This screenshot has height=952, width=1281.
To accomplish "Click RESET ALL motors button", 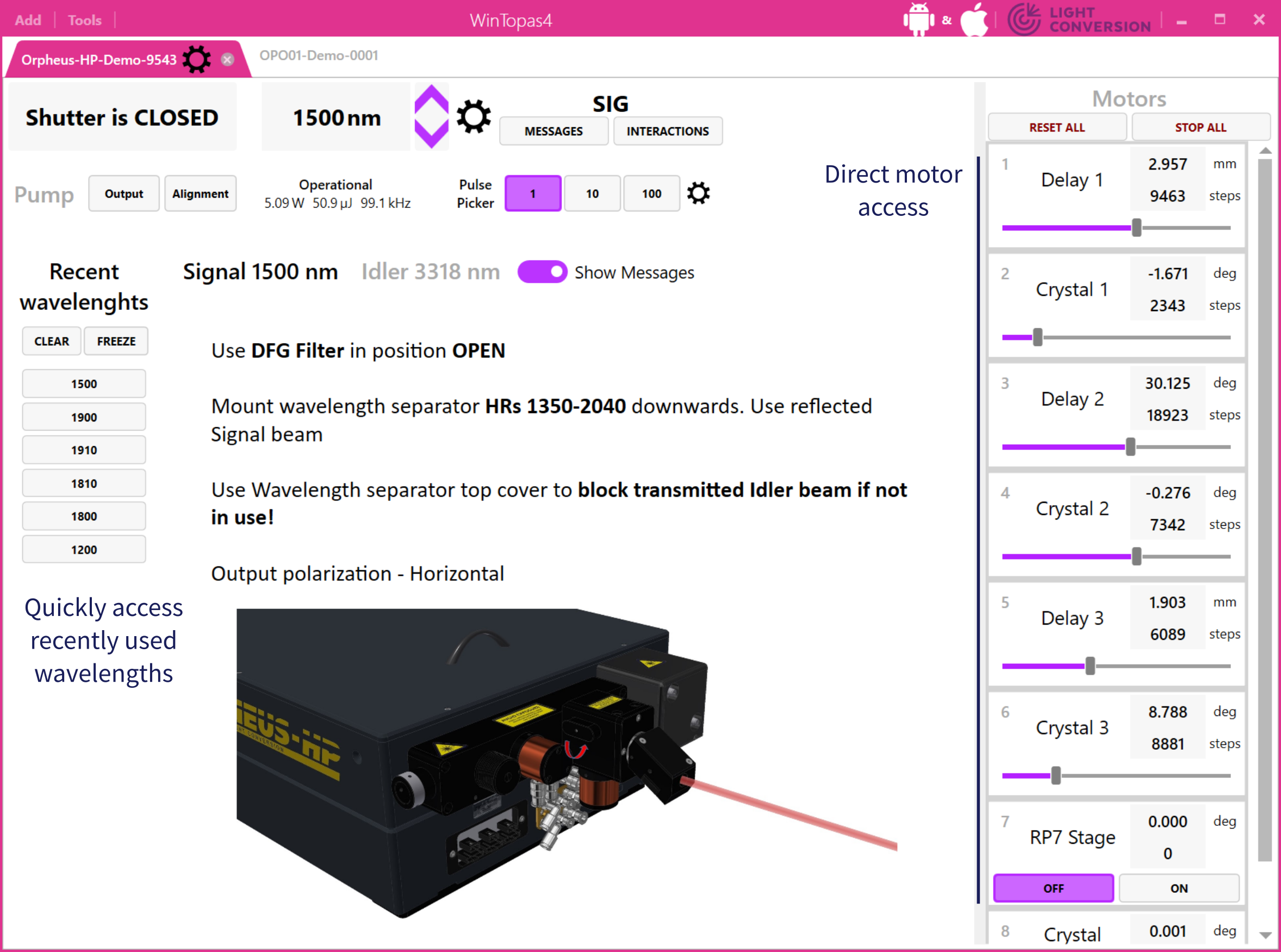I will point(1058,127).
